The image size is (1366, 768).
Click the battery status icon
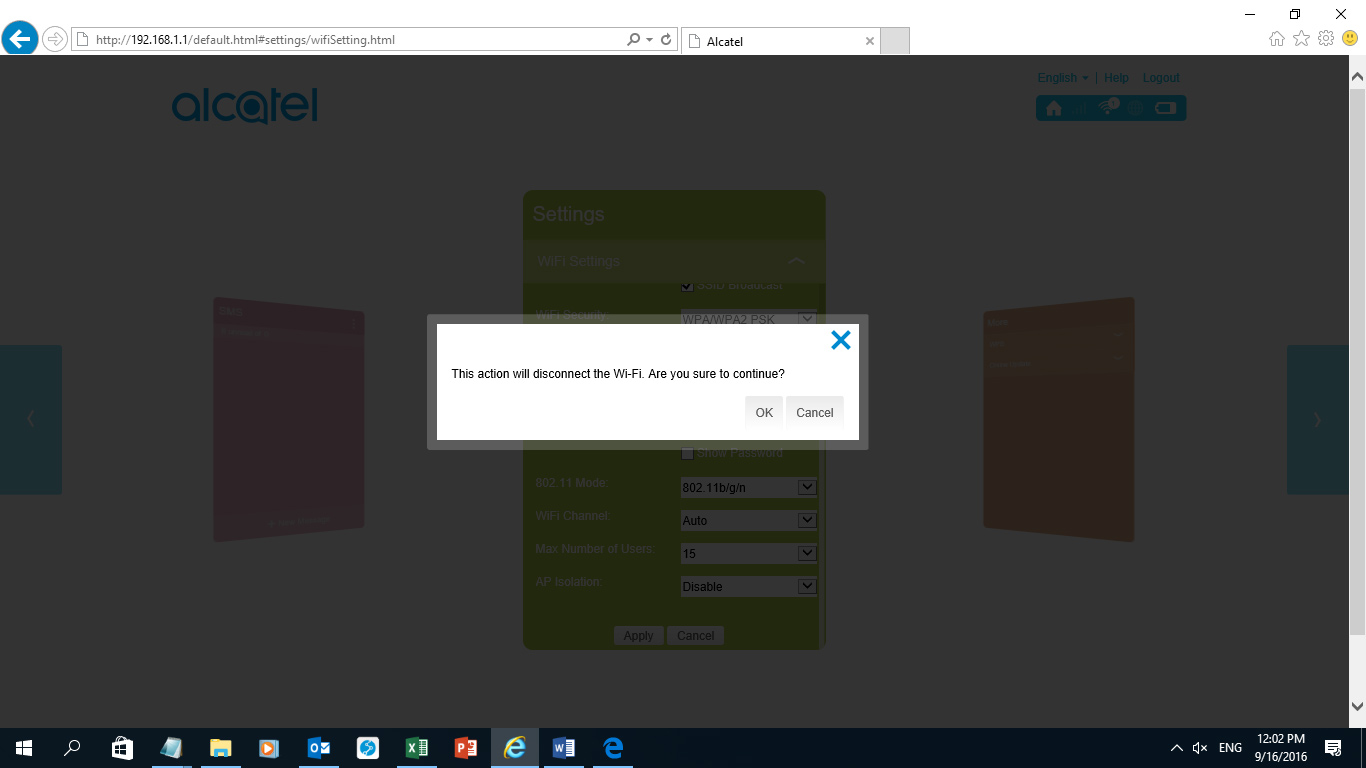click(1166, 108)
